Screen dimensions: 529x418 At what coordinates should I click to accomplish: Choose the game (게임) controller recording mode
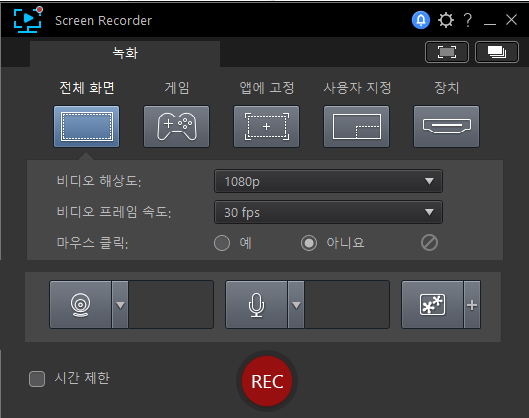(176, 127)
